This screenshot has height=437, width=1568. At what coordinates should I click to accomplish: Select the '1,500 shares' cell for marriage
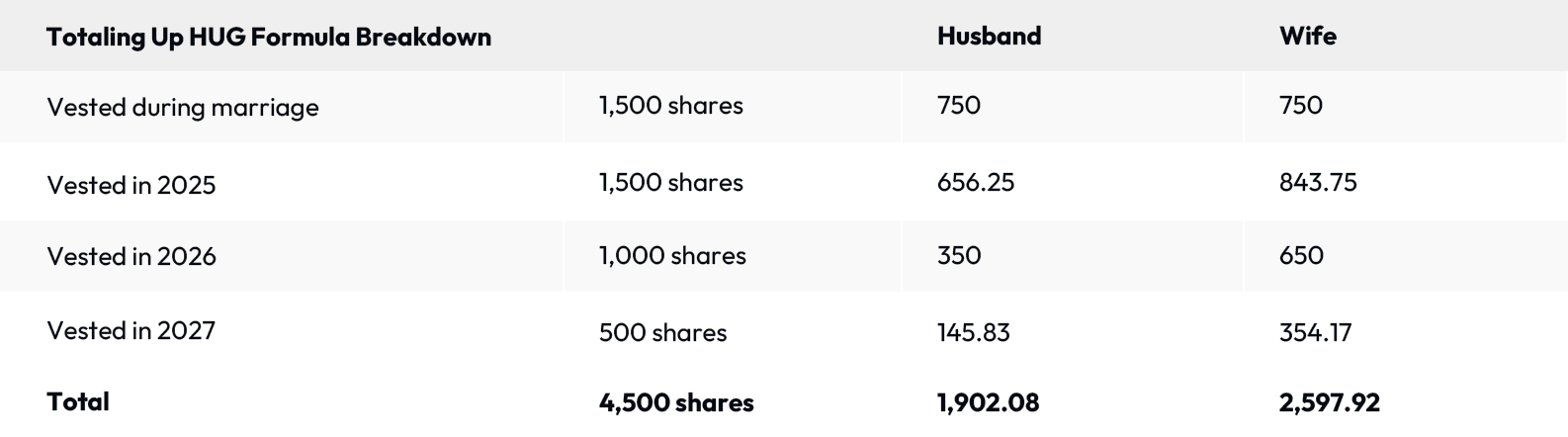point(670,106)
